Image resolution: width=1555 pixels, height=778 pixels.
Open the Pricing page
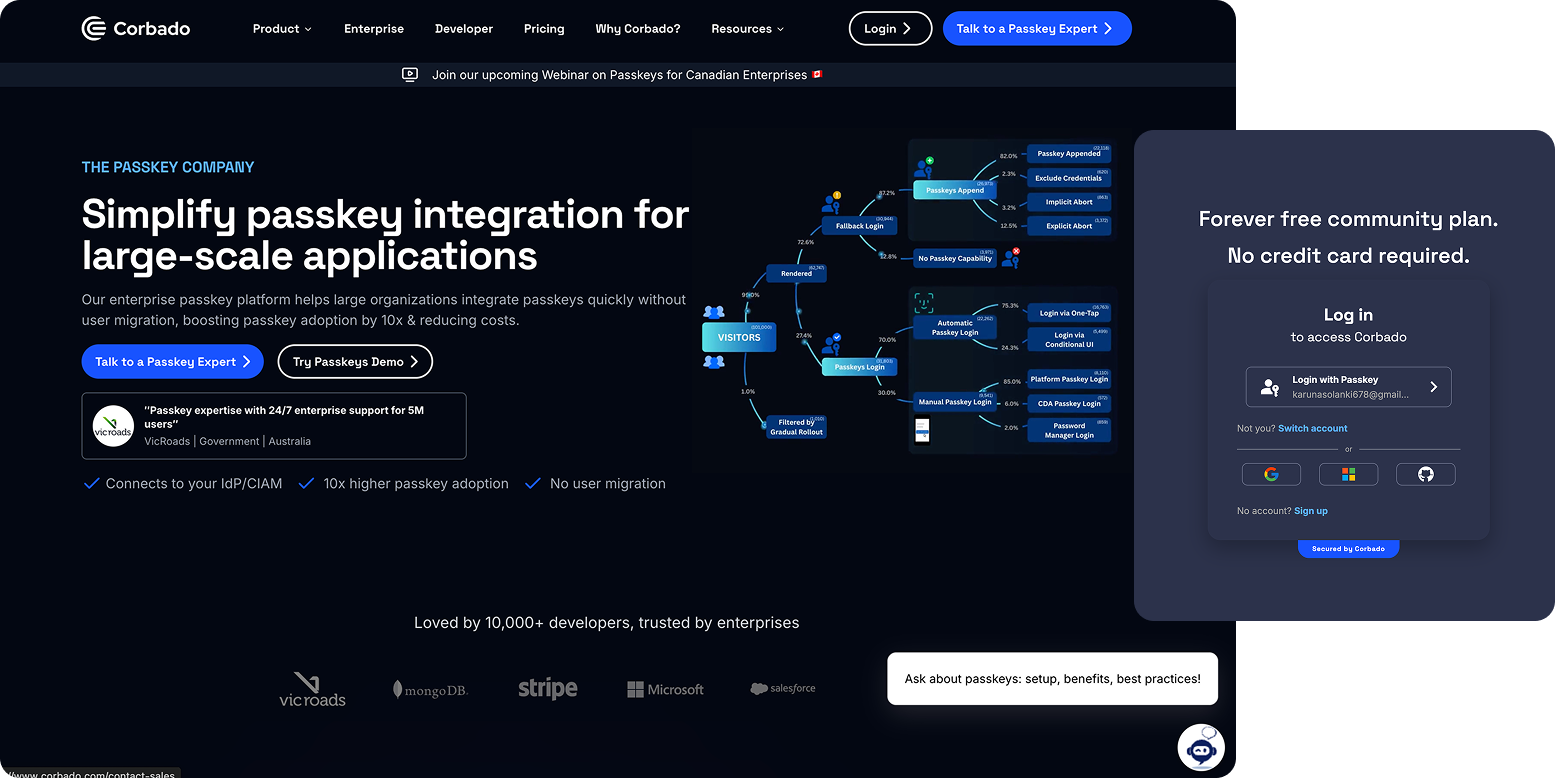[x=544, y=29]
